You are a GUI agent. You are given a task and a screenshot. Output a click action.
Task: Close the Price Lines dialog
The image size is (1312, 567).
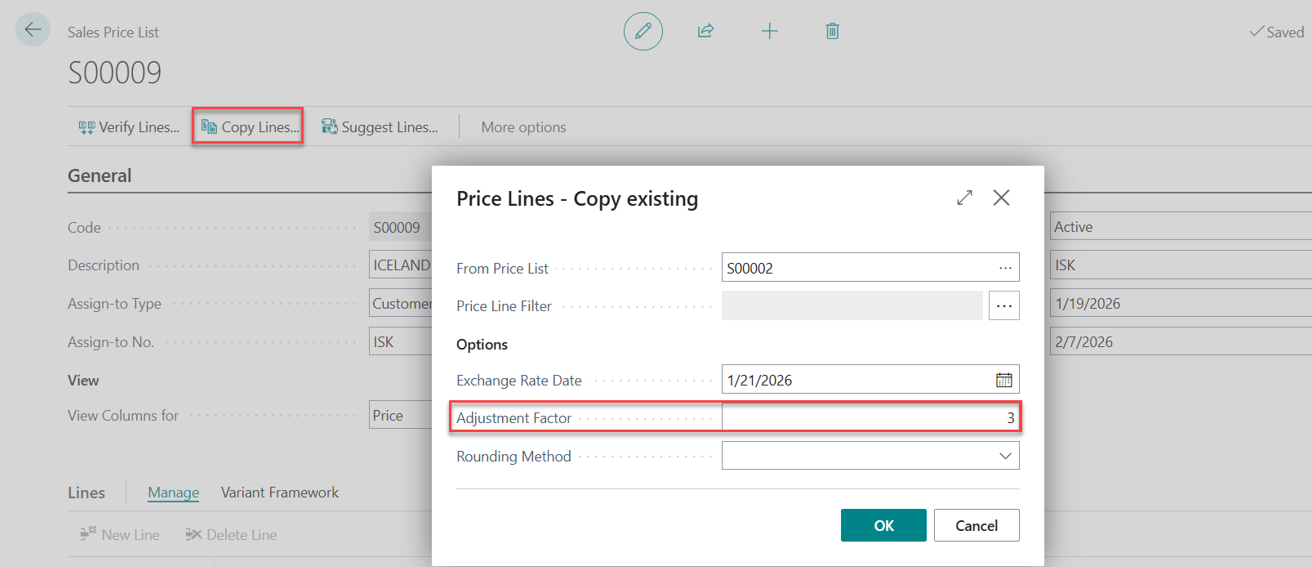click(x=1001, y=198)
